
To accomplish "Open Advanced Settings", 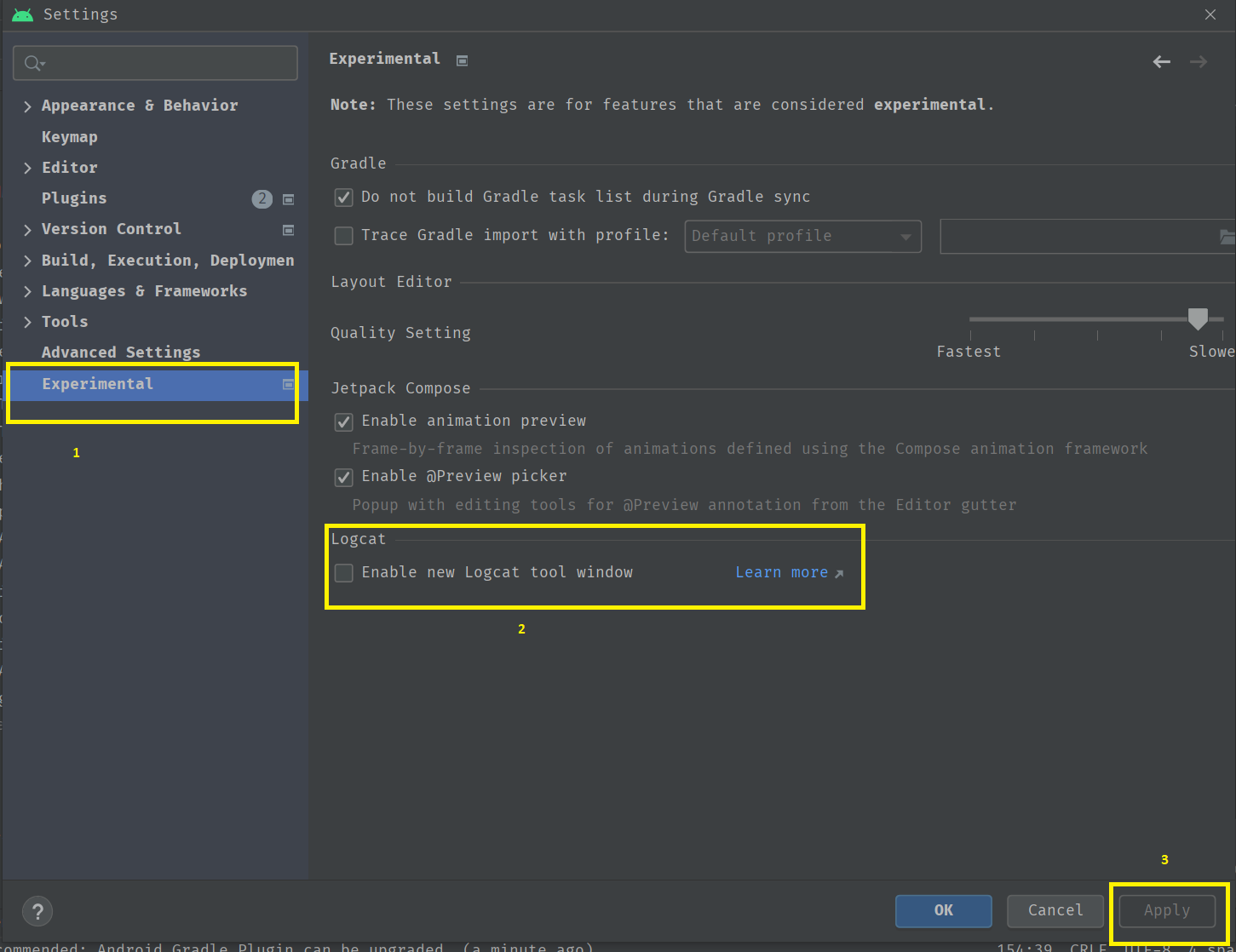I will click(x=121, y=353).
